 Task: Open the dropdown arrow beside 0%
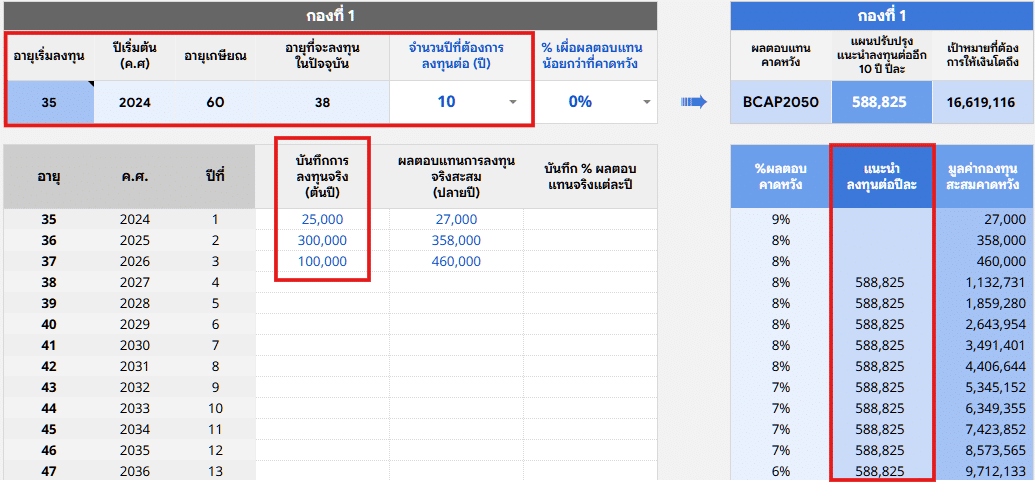[647, 102]
